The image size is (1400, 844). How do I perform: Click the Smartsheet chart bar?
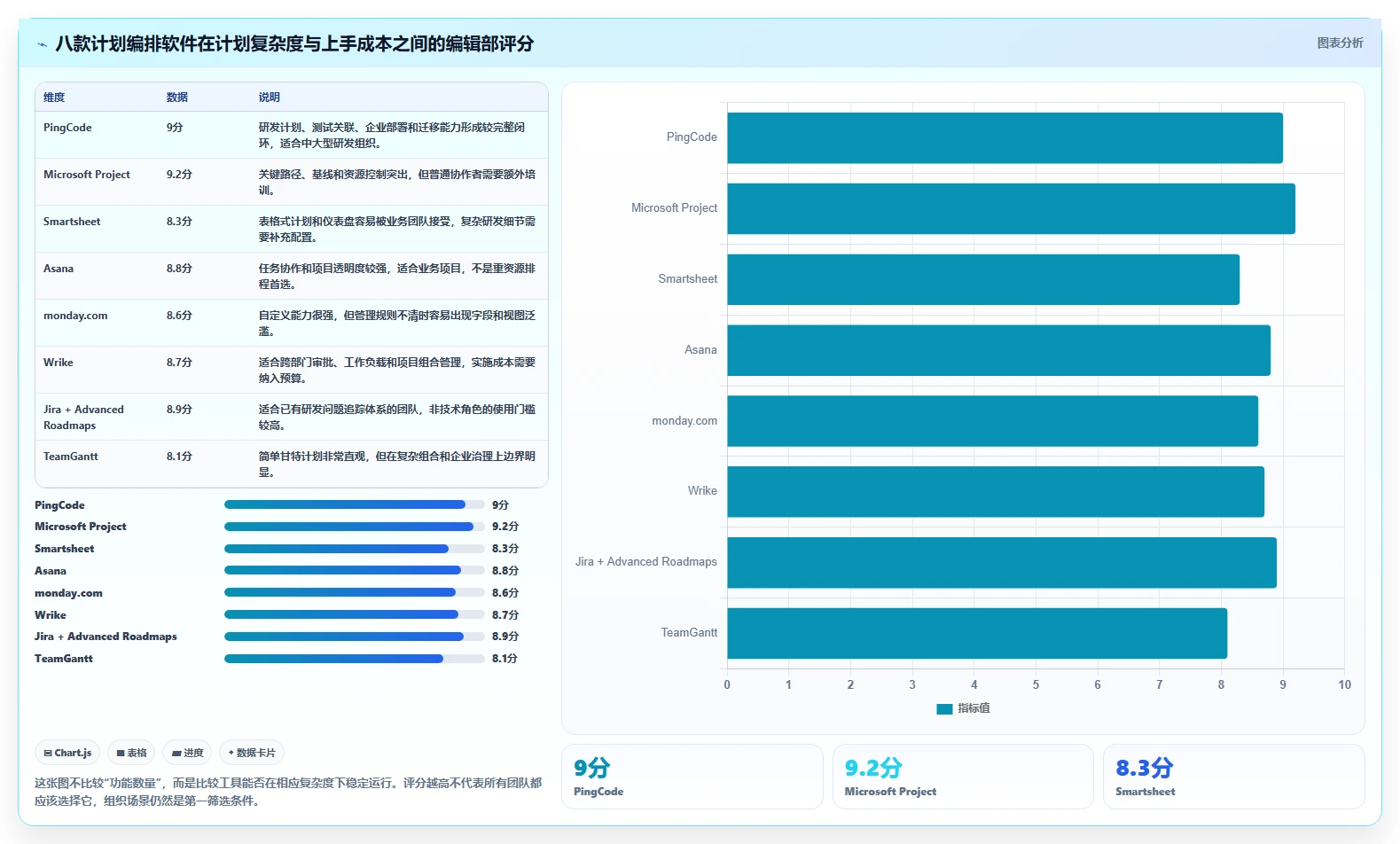(983, 279)
